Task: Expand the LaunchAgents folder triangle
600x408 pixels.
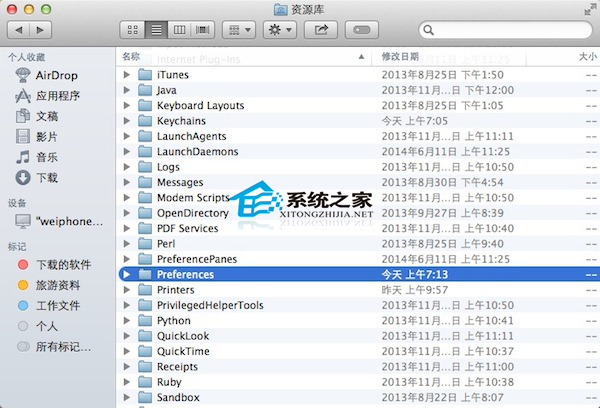Action: tap(127, 136)
